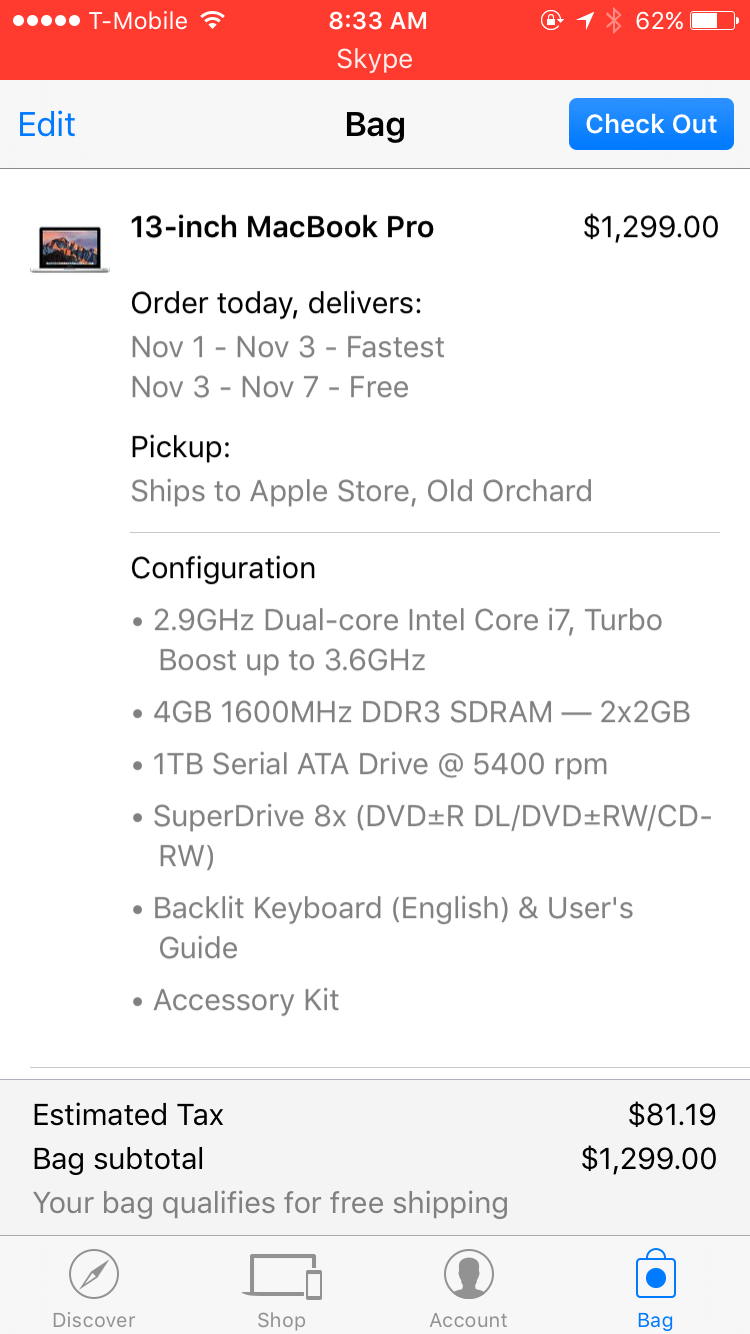Viewport: 750px width, 1334px height.
Task: Select the Bag shopping bag icon
Action: [x=656, y=1273]
